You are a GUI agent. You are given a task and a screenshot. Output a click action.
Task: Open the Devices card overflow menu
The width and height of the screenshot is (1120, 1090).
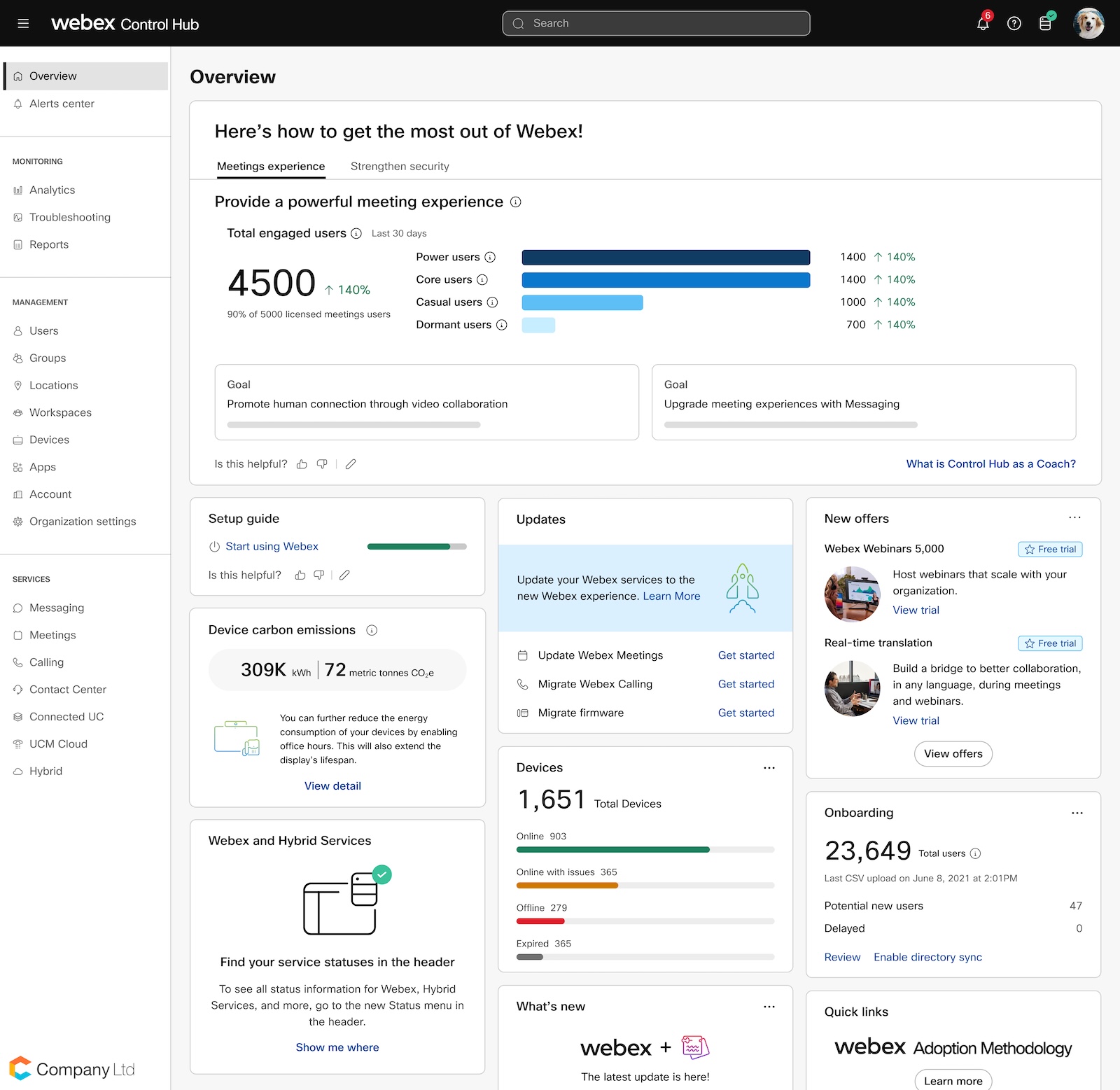[x=769, y=767]
